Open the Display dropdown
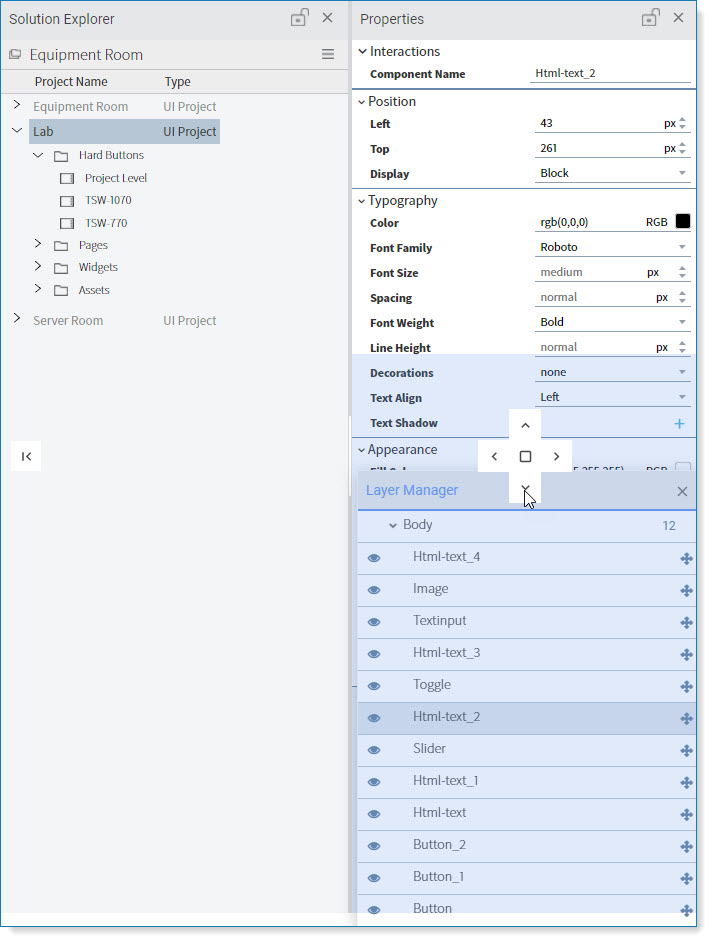 pos(612,173)
